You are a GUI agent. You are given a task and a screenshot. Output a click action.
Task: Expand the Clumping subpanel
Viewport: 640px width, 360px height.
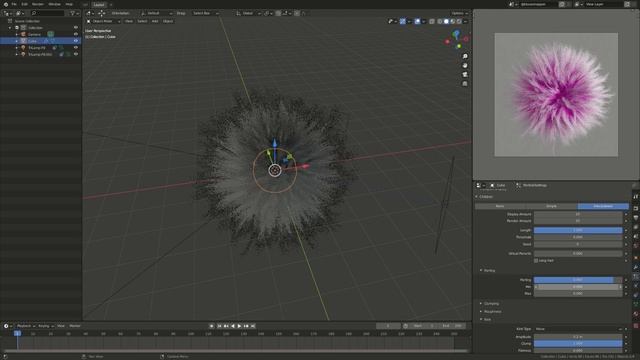(x=481, y=304)
